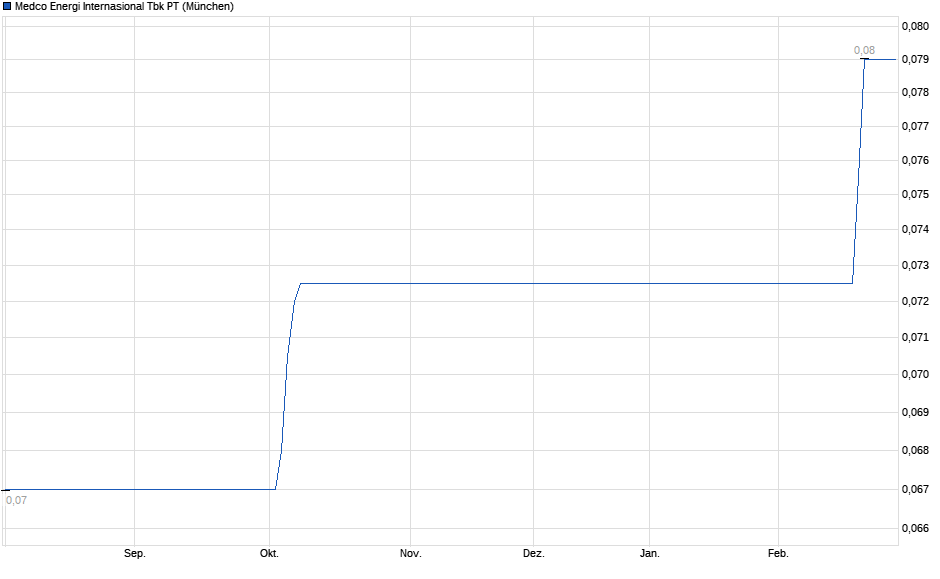The width and height of the screenshot is (940, 579).
Task: Select the 0,079 value on price axis
Action: [x=914, y=58]
